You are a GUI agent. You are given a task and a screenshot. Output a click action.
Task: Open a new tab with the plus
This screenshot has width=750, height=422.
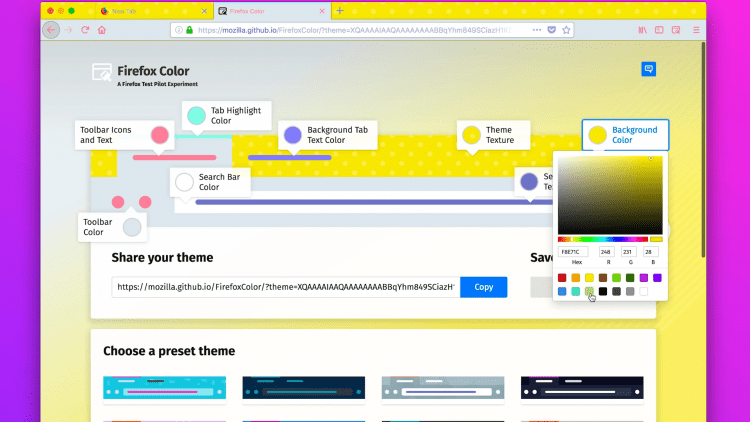(x=340, y=11)
